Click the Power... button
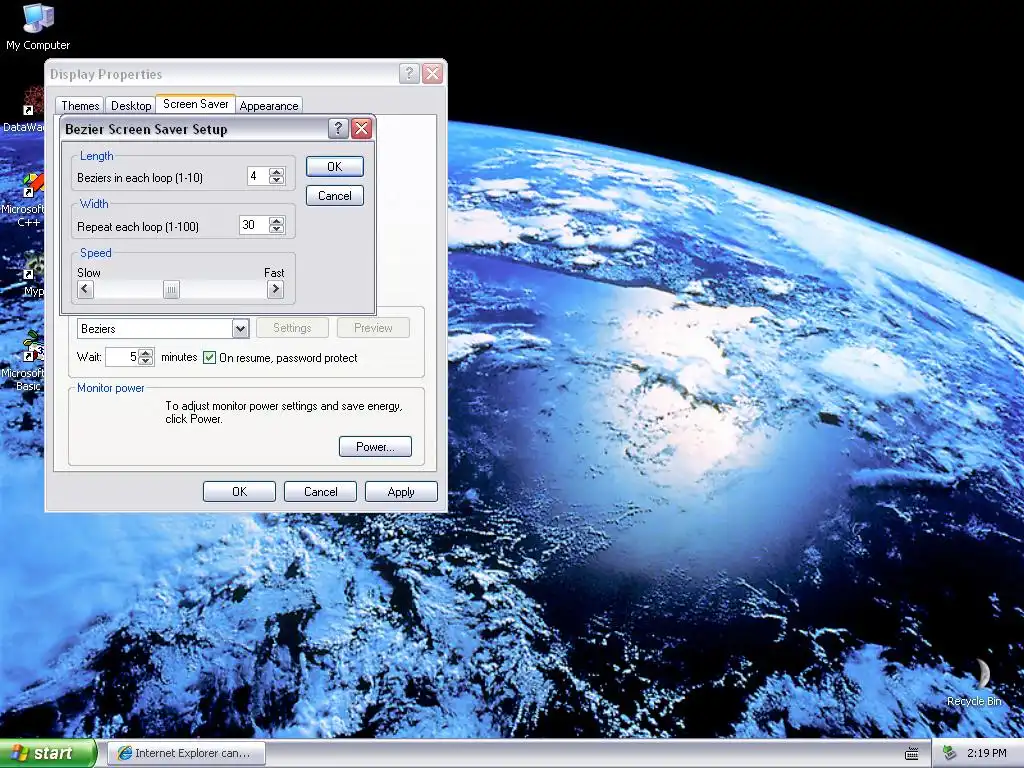This screenshot has width=1024, height=768. pyautogui.click(x=376, y=447)
